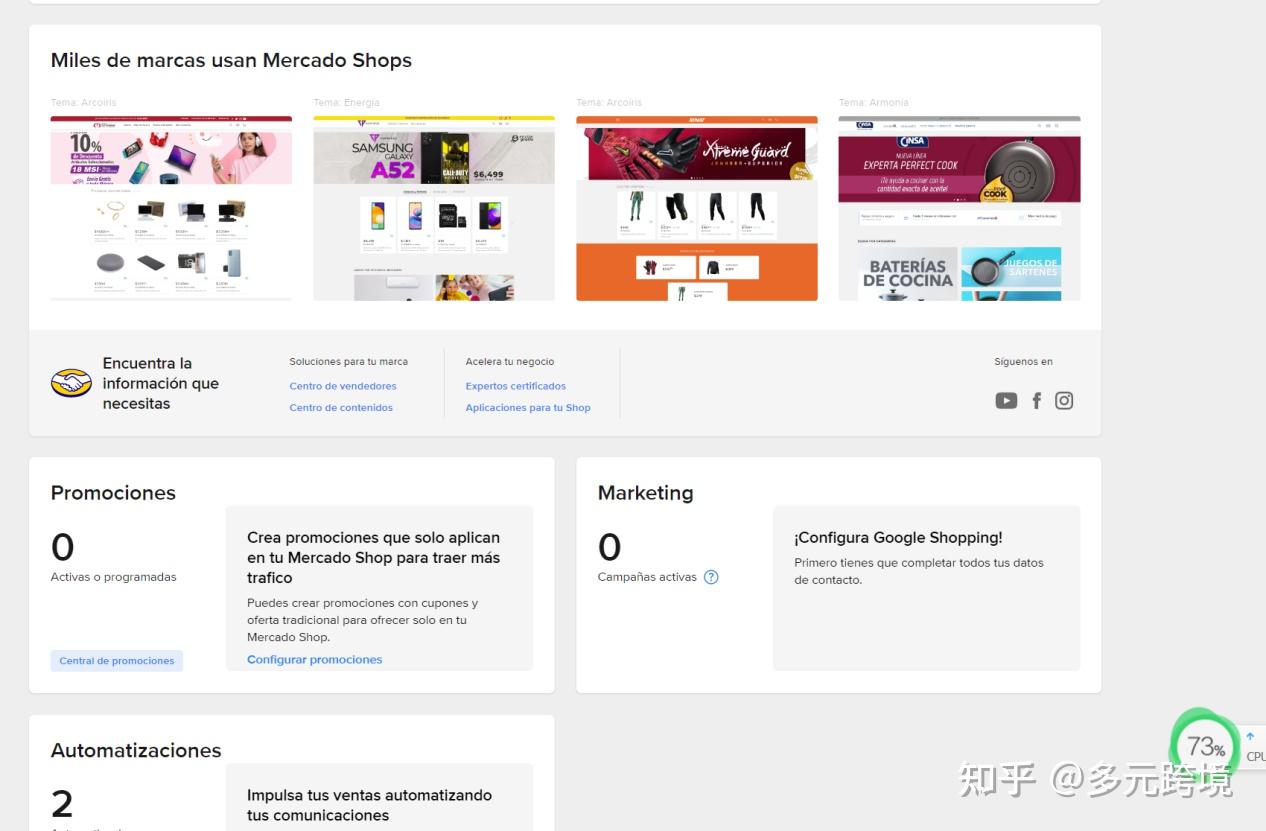Click the Automatizaciones counter showing 2
The width and height of the screenshot is (1266, 831).
62,803
